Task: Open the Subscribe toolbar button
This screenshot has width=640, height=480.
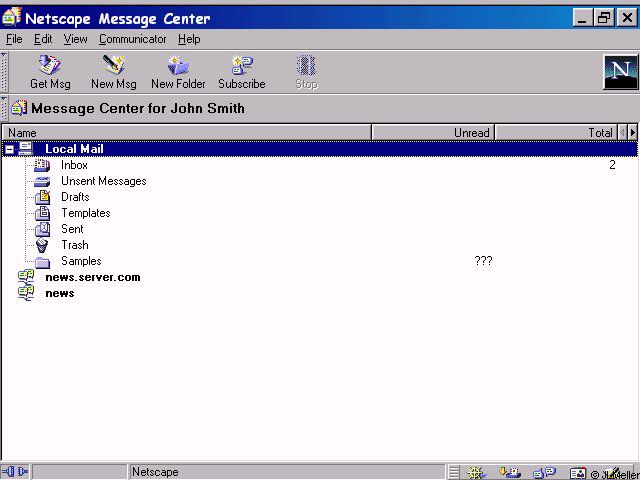Action: click(x=242, y=72)
